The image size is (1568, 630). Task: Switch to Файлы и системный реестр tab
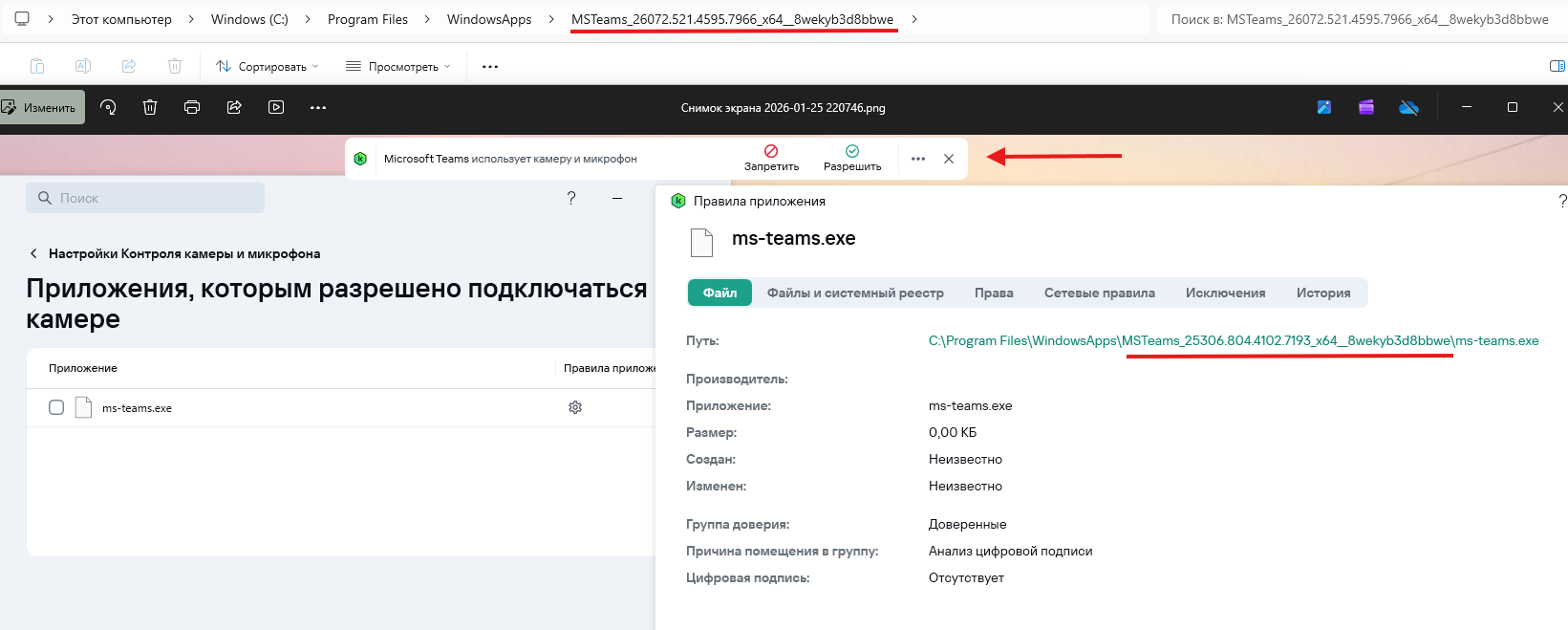(855, 293)
